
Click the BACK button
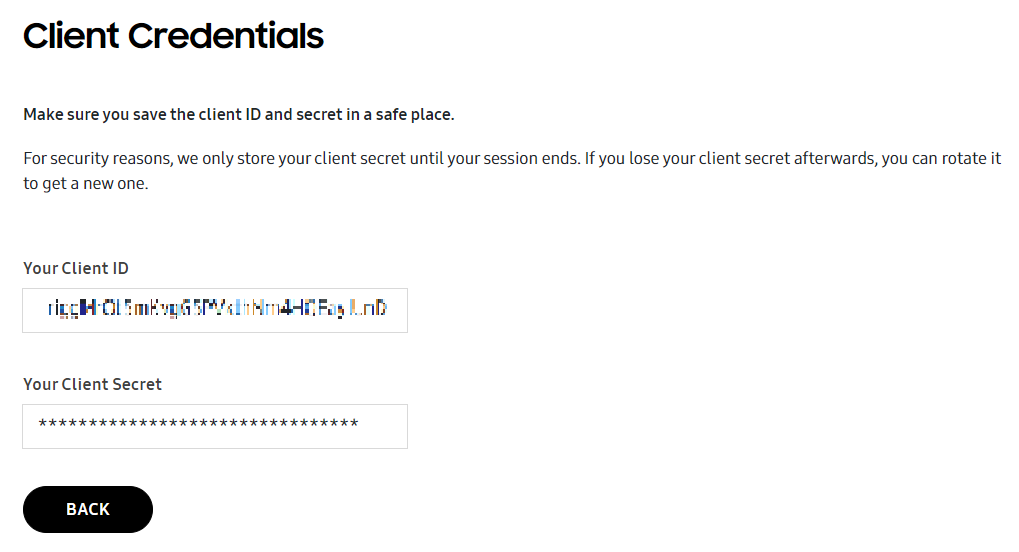[88, 509]
